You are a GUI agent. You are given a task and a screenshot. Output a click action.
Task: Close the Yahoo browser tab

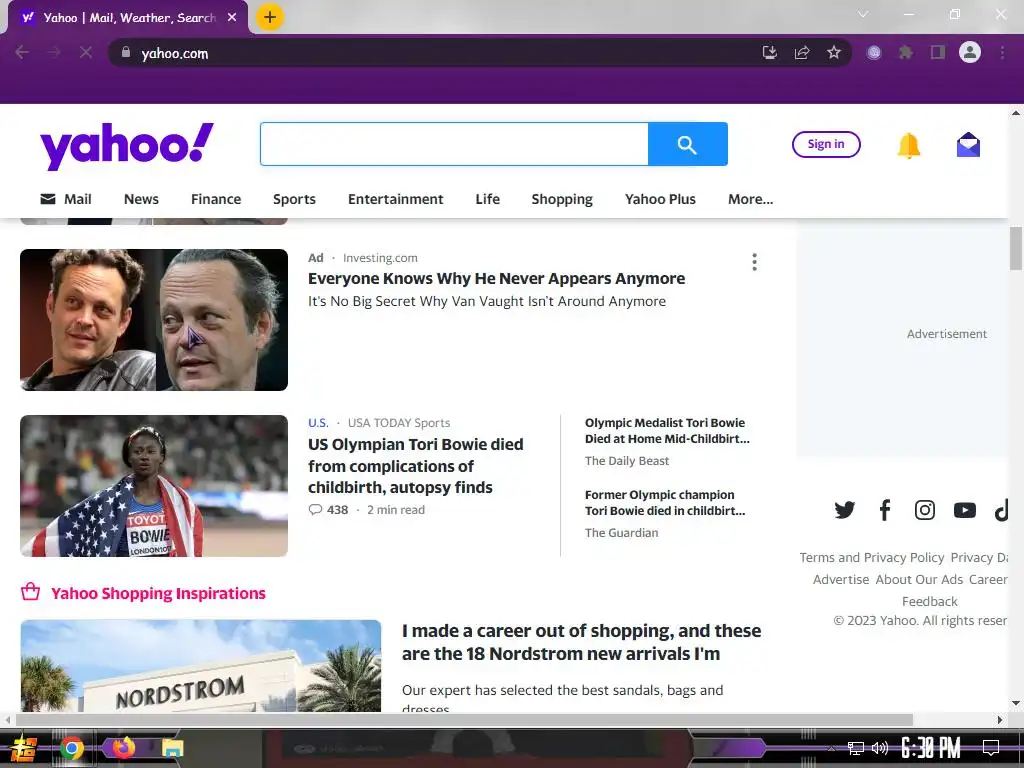tap(232, 18)
